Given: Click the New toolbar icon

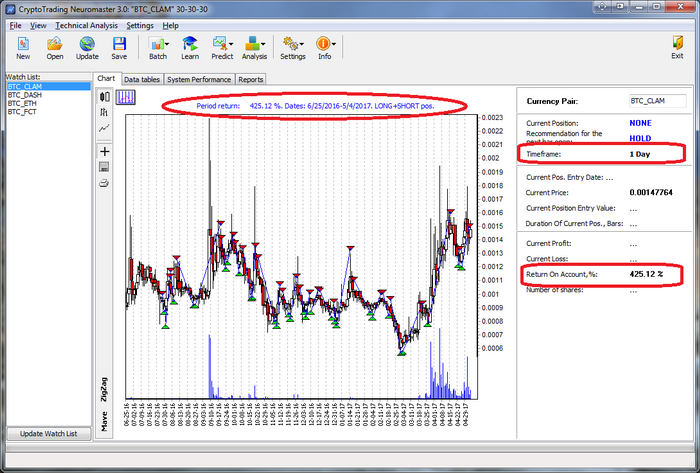Looking at the screenshot, I should coord(23,44).
